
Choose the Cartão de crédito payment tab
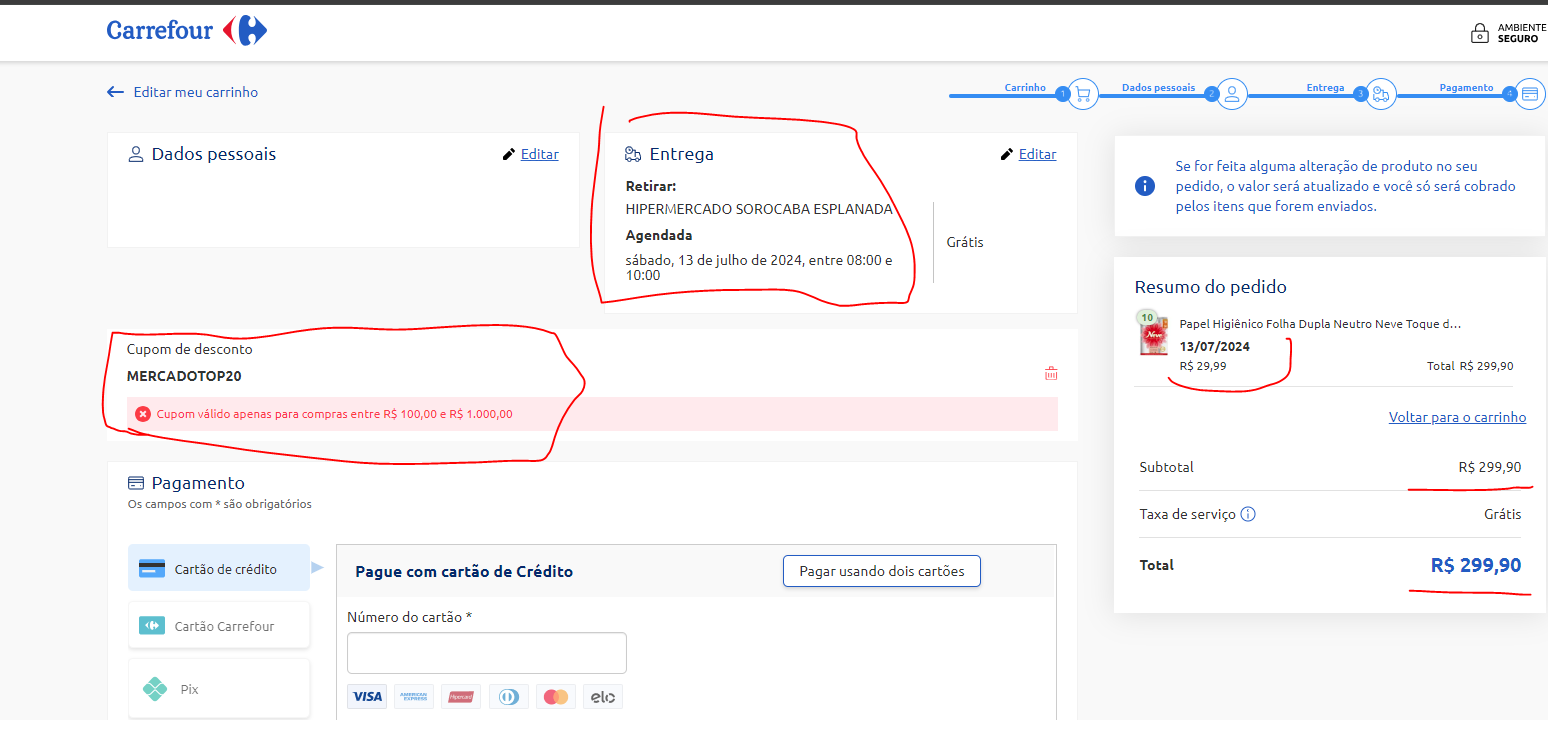tap(219, 568)
